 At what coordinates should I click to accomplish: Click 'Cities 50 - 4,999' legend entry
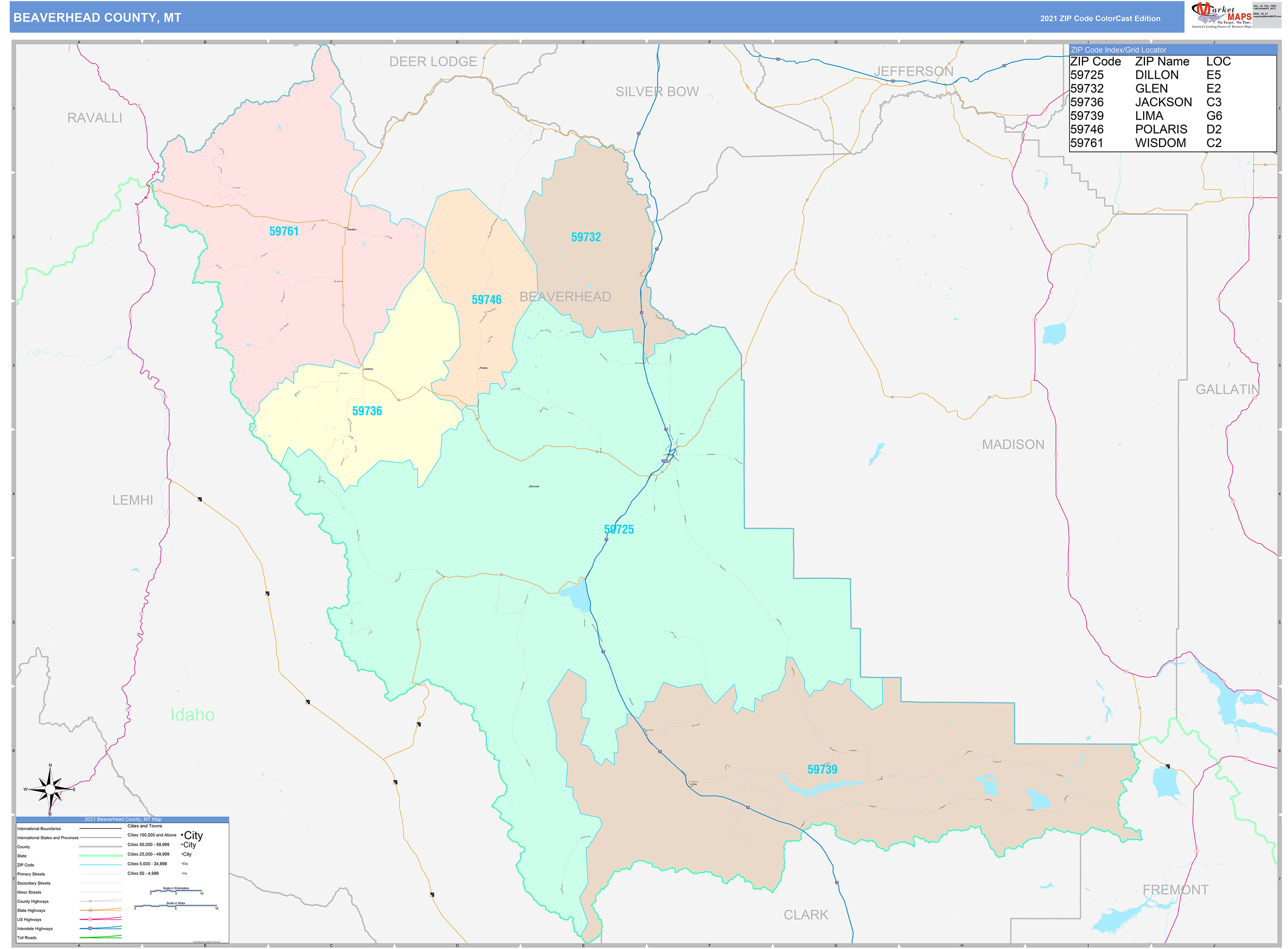pos(143,874)
